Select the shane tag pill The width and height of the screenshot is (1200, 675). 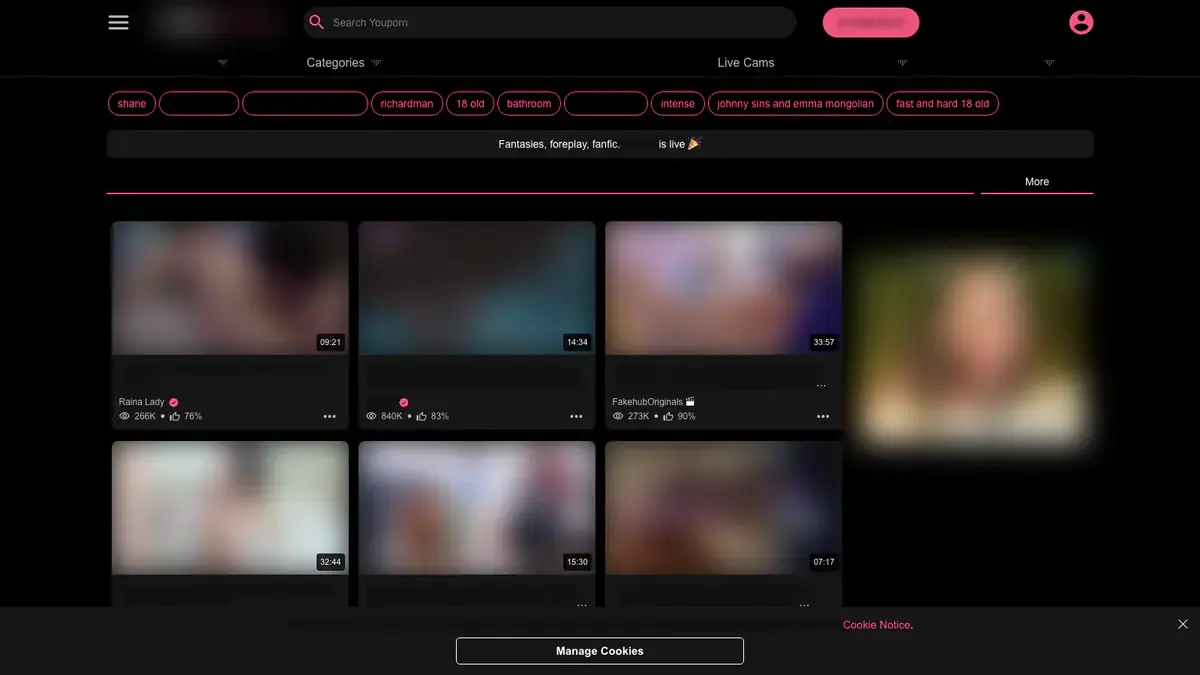coord(132,104)
